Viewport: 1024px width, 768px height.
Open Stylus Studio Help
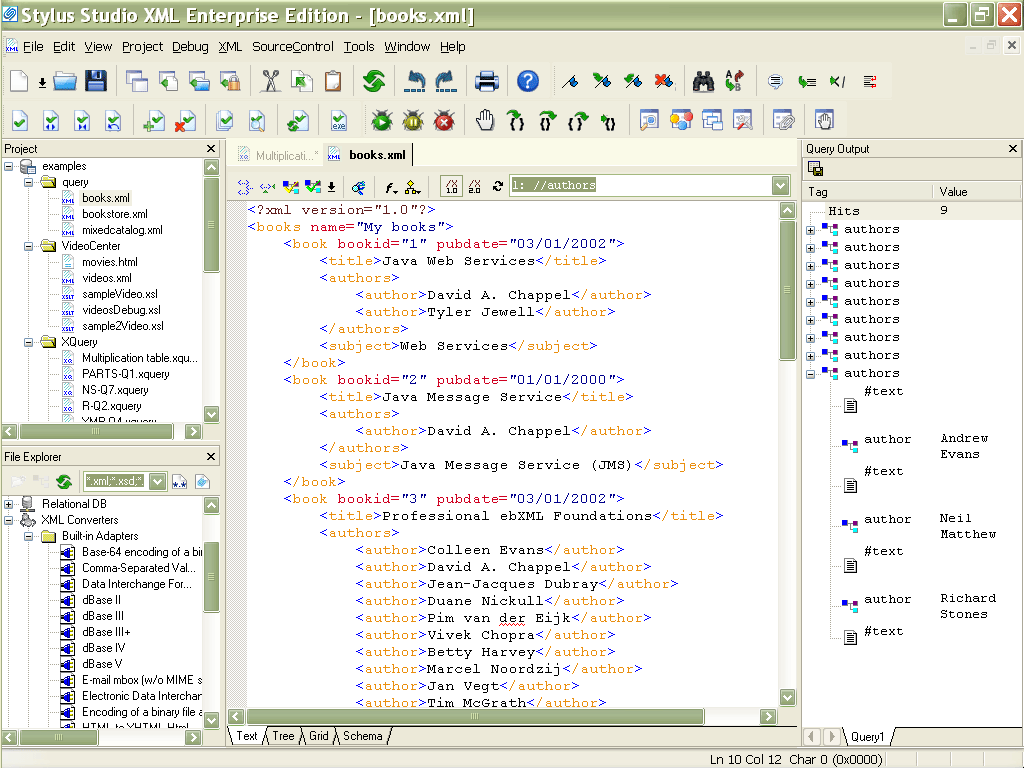point(529,82)
